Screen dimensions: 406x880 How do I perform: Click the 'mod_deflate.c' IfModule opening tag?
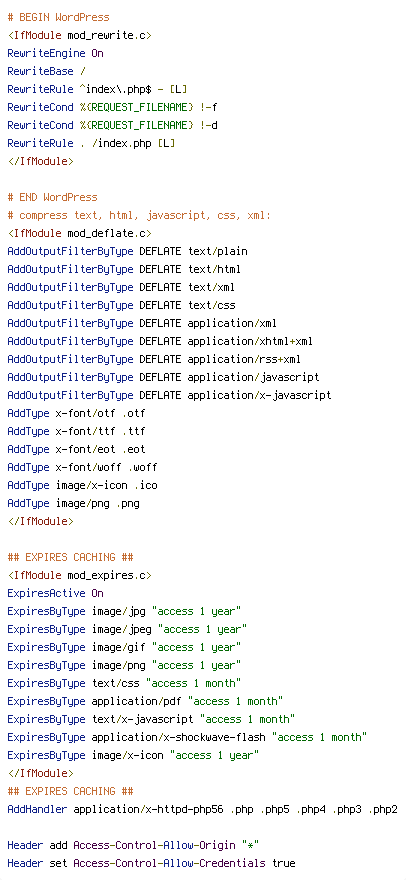click(x=80, y=233)
